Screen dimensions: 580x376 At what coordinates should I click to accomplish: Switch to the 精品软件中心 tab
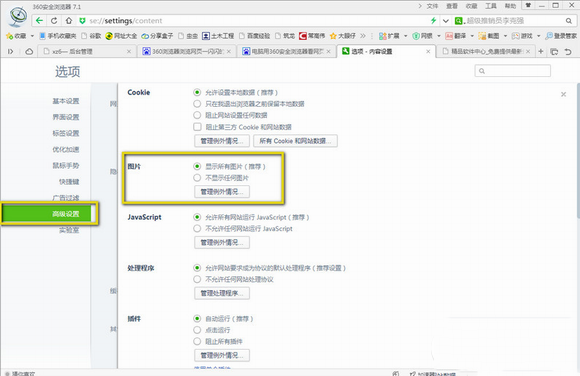(x=487, y=51)
